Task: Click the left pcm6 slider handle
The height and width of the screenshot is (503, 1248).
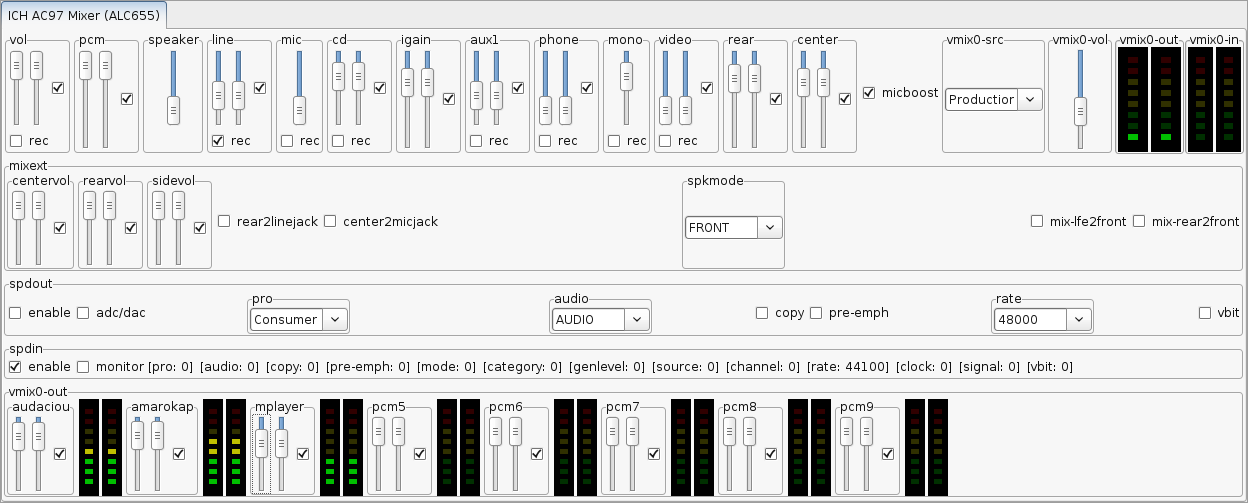Action: pyautogui.click(x=496, y=432)
